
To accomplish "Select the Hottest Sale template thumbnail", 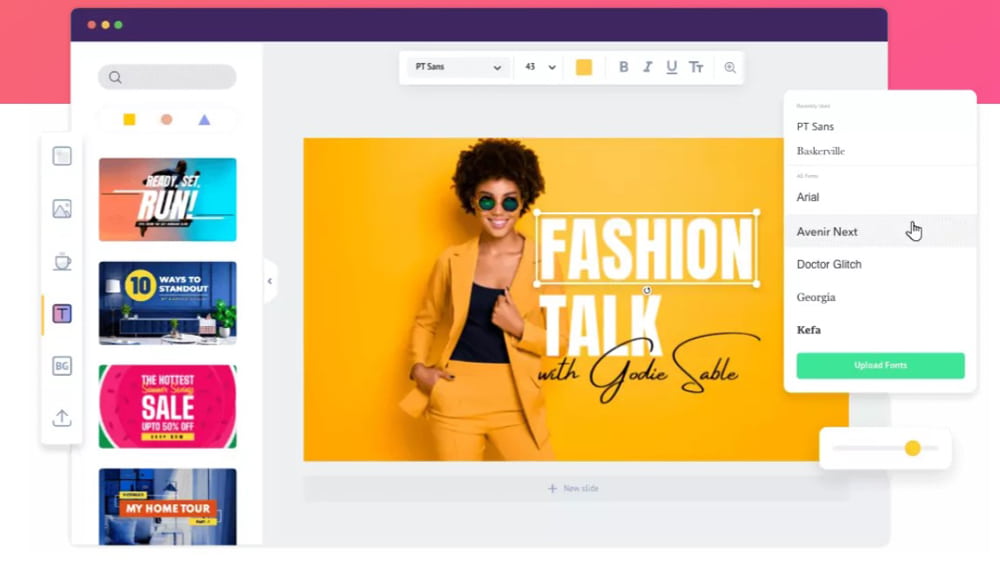I will (x=168, y=406).
